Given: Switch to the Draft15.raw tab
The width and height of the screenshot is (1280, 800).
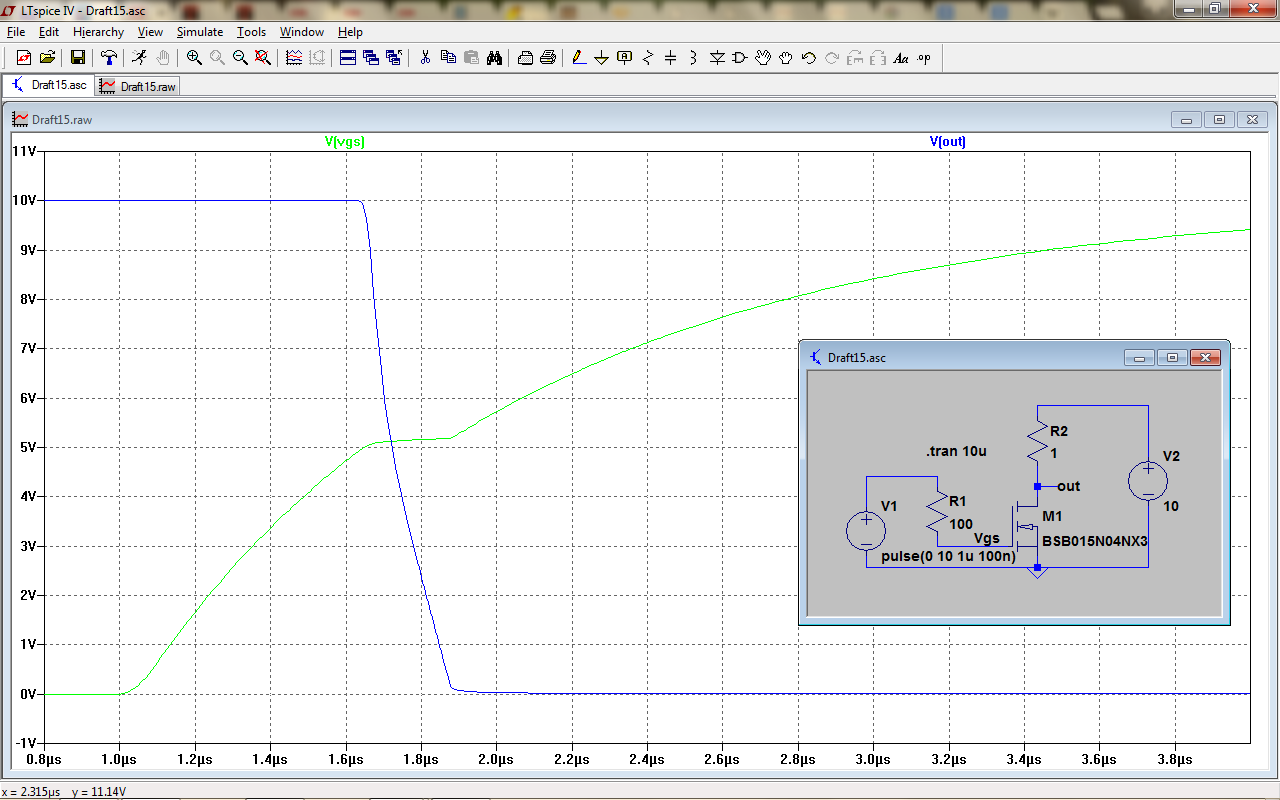Looking at the screenshot, I should pyautogui.click(x=138, y=87).
